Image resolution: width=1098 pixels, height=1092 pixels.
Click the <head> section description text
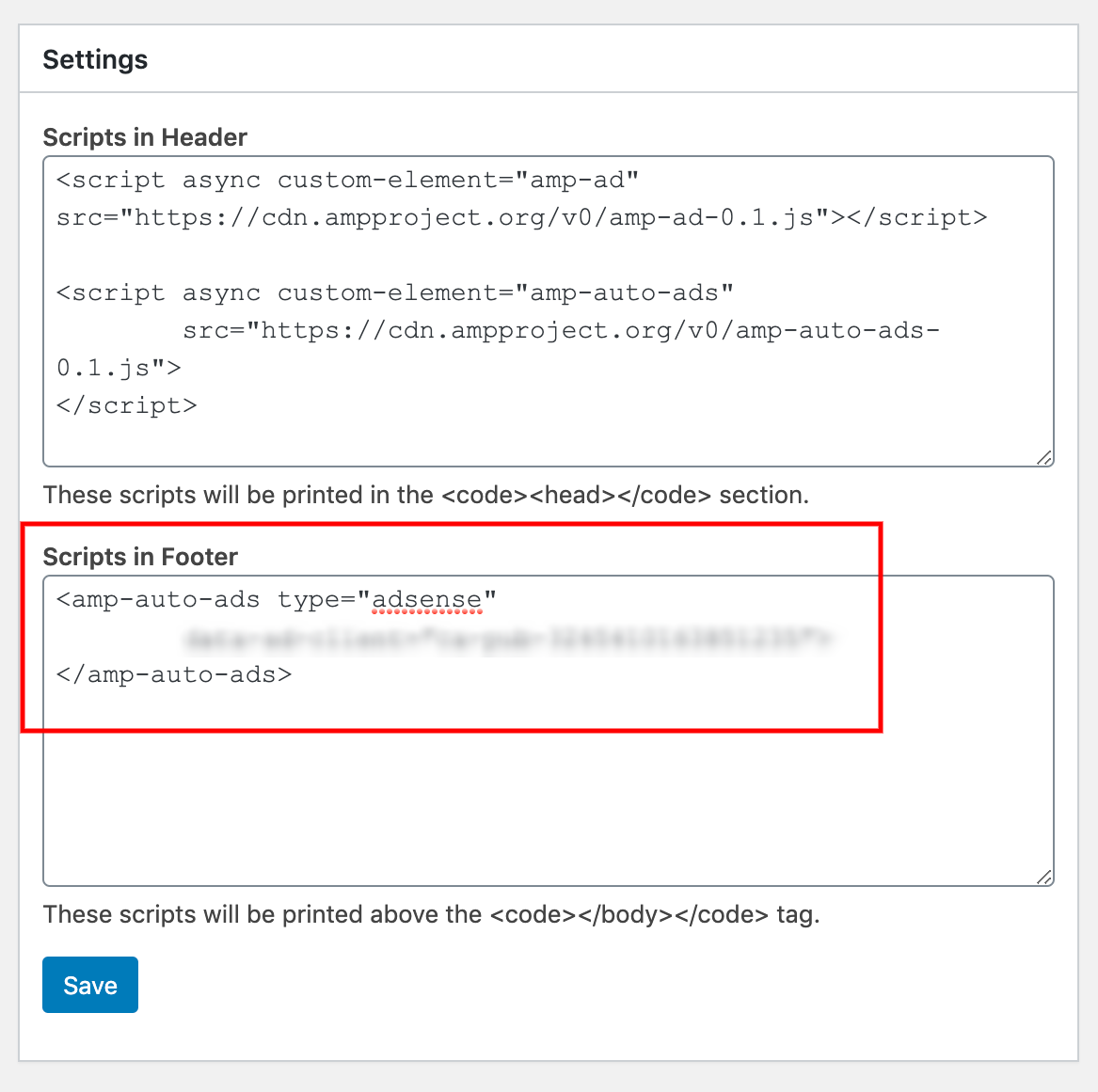point(426,495)
